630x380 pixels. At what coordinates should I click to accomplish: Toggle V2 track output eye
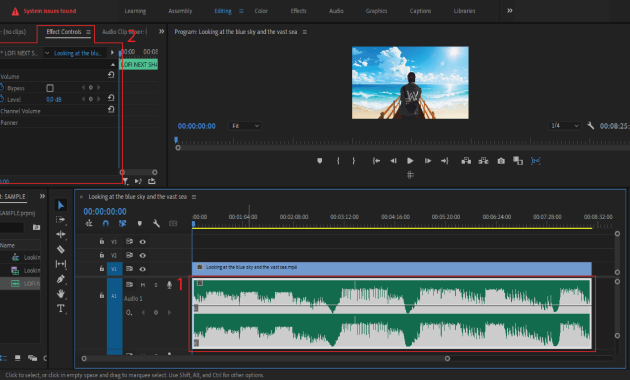pos(143,255)
